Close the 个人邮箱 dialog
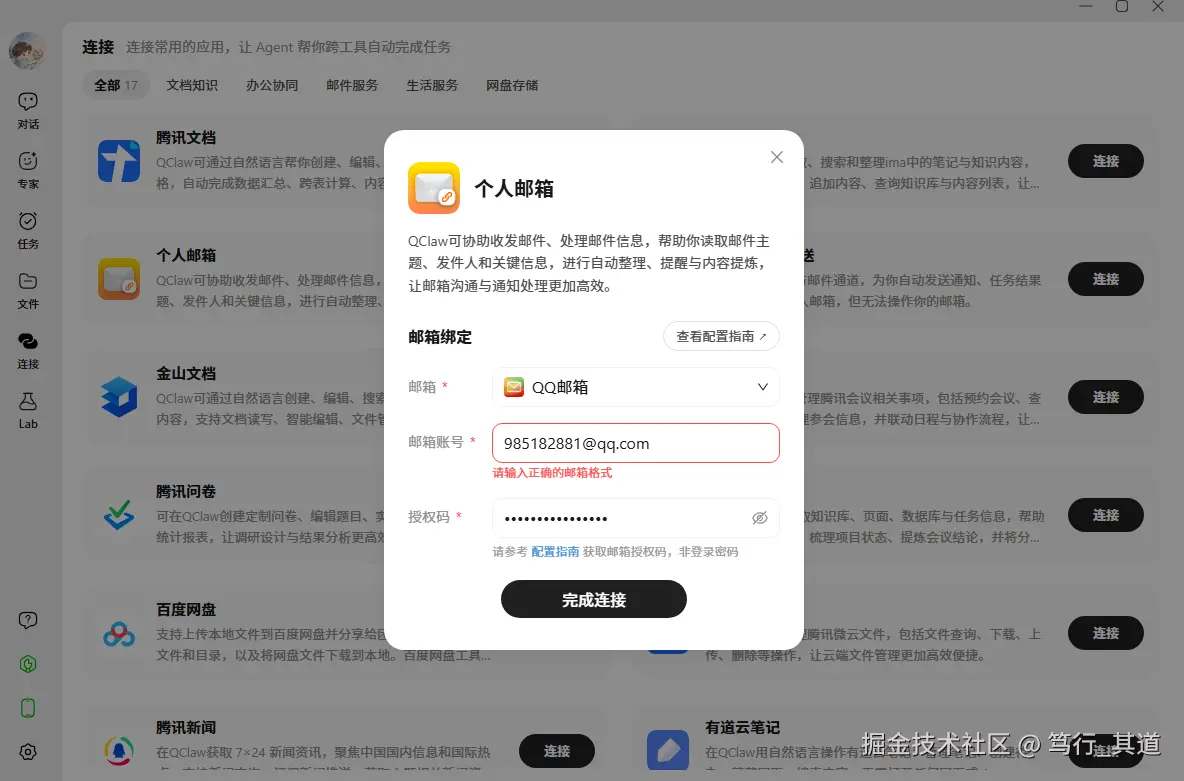Screen dimensions: 1184x781 point(777,157)
